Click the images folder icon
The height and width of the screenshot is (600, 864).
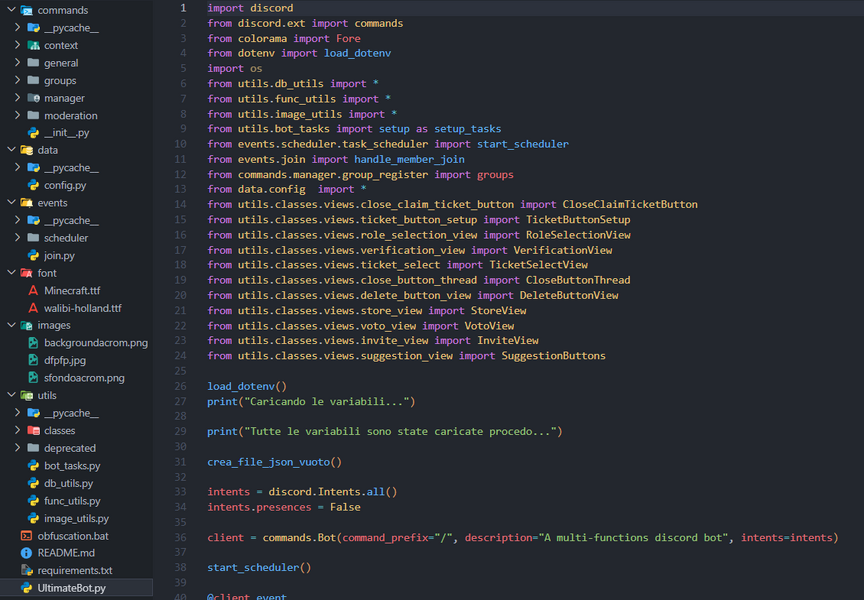coord(26,325)
